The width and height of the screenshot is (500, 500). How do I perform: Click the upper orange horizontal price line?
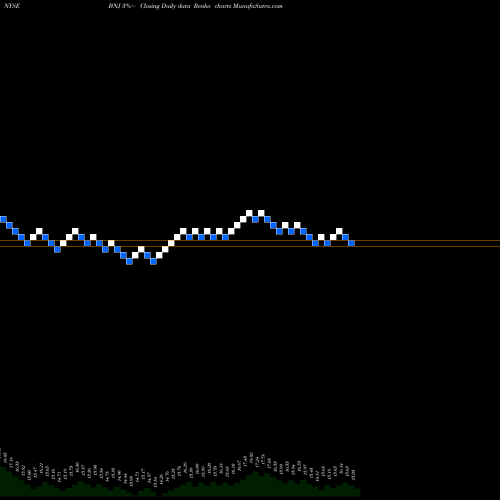coord(250,241)
